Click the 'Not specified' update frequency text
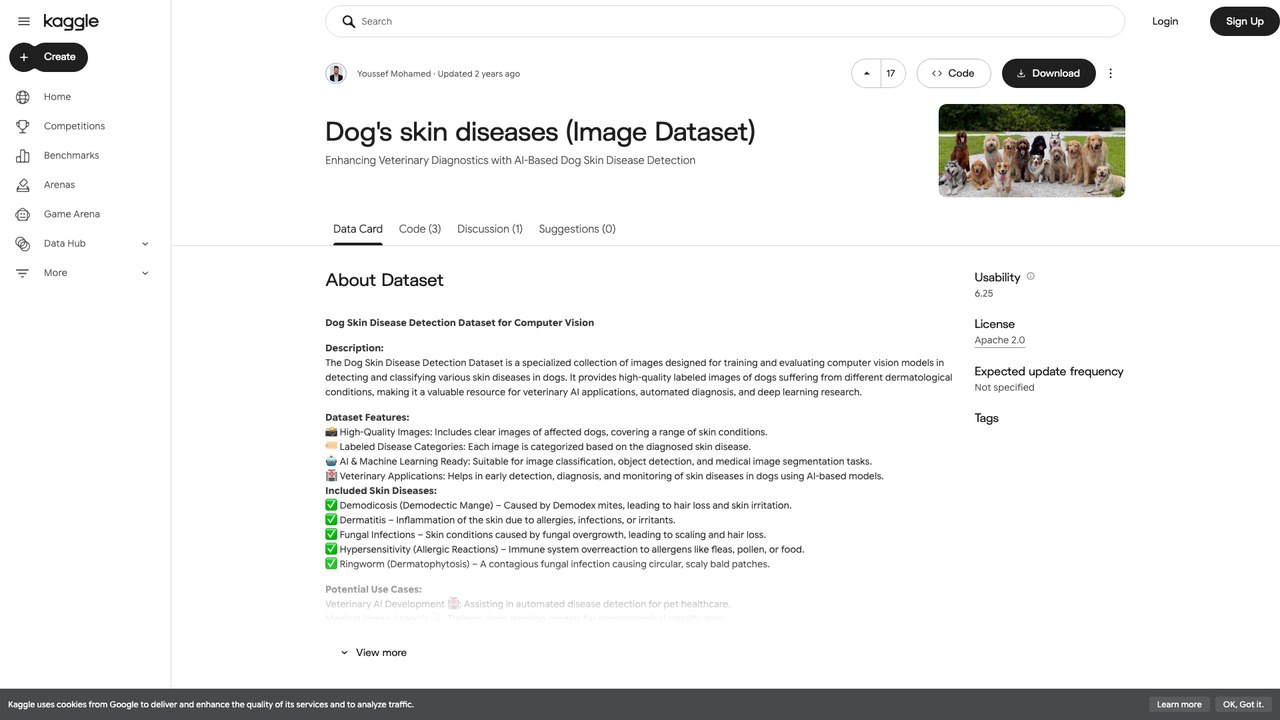 click(1005, 388)
